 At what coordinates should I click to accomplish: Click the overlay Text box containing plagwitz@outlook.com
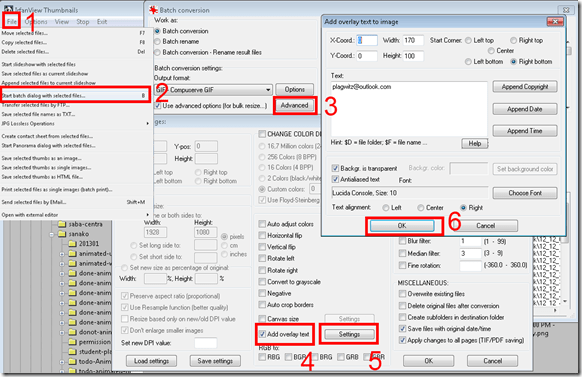[409, 109]
